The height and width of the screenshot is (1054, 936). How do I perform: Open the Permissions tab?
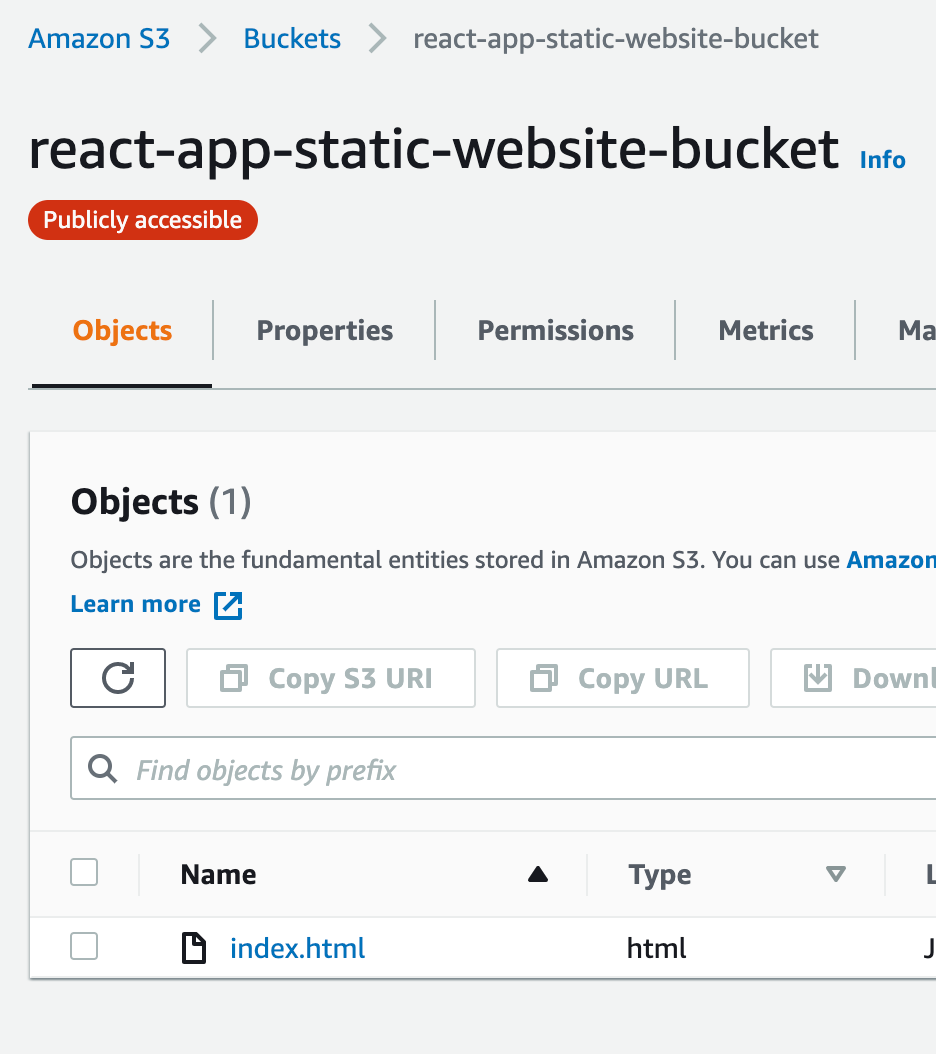tap(555, 330)
